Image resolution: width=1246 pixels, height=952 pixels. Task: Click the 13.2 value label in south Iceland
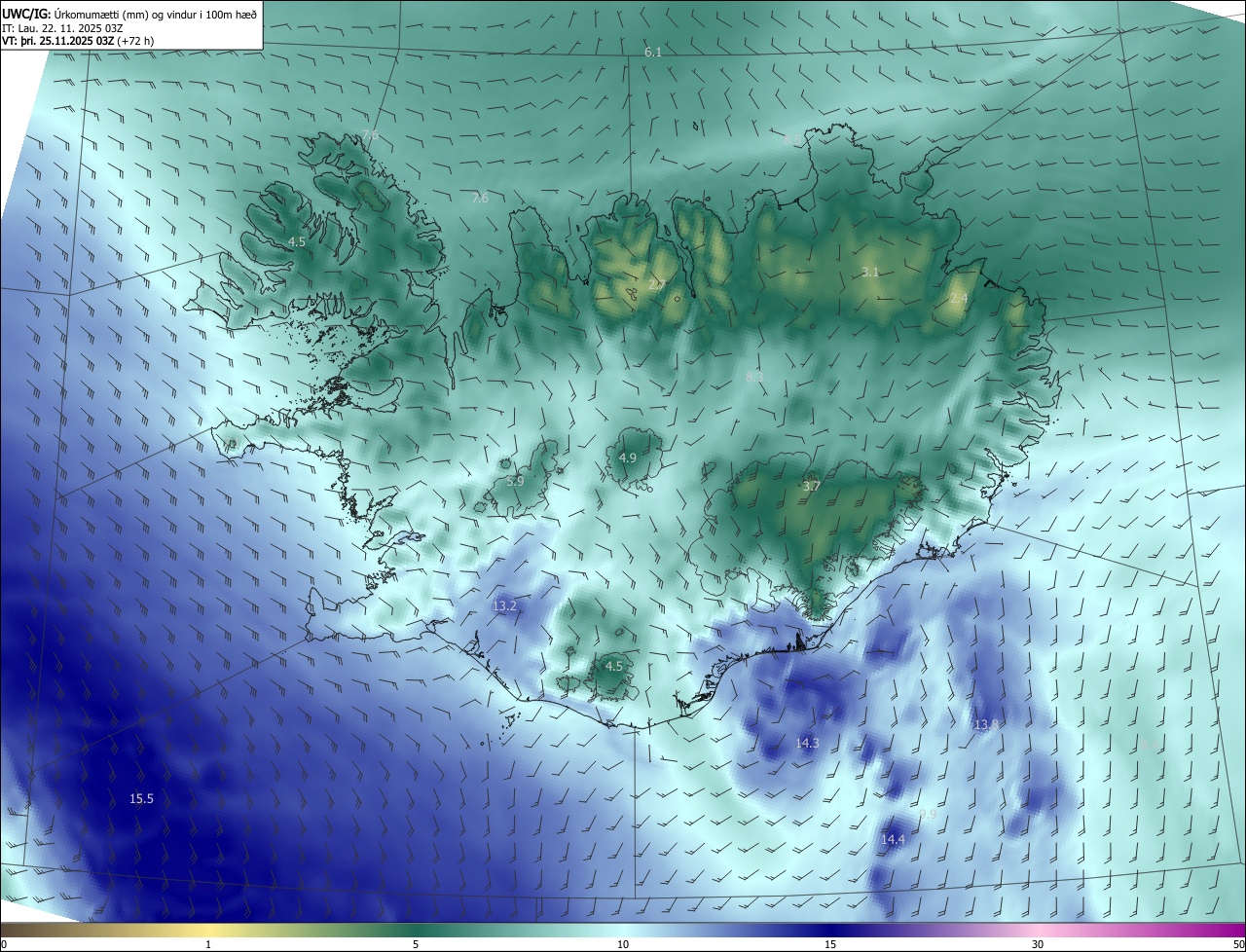pyautogui.click(x=504, y=605)
